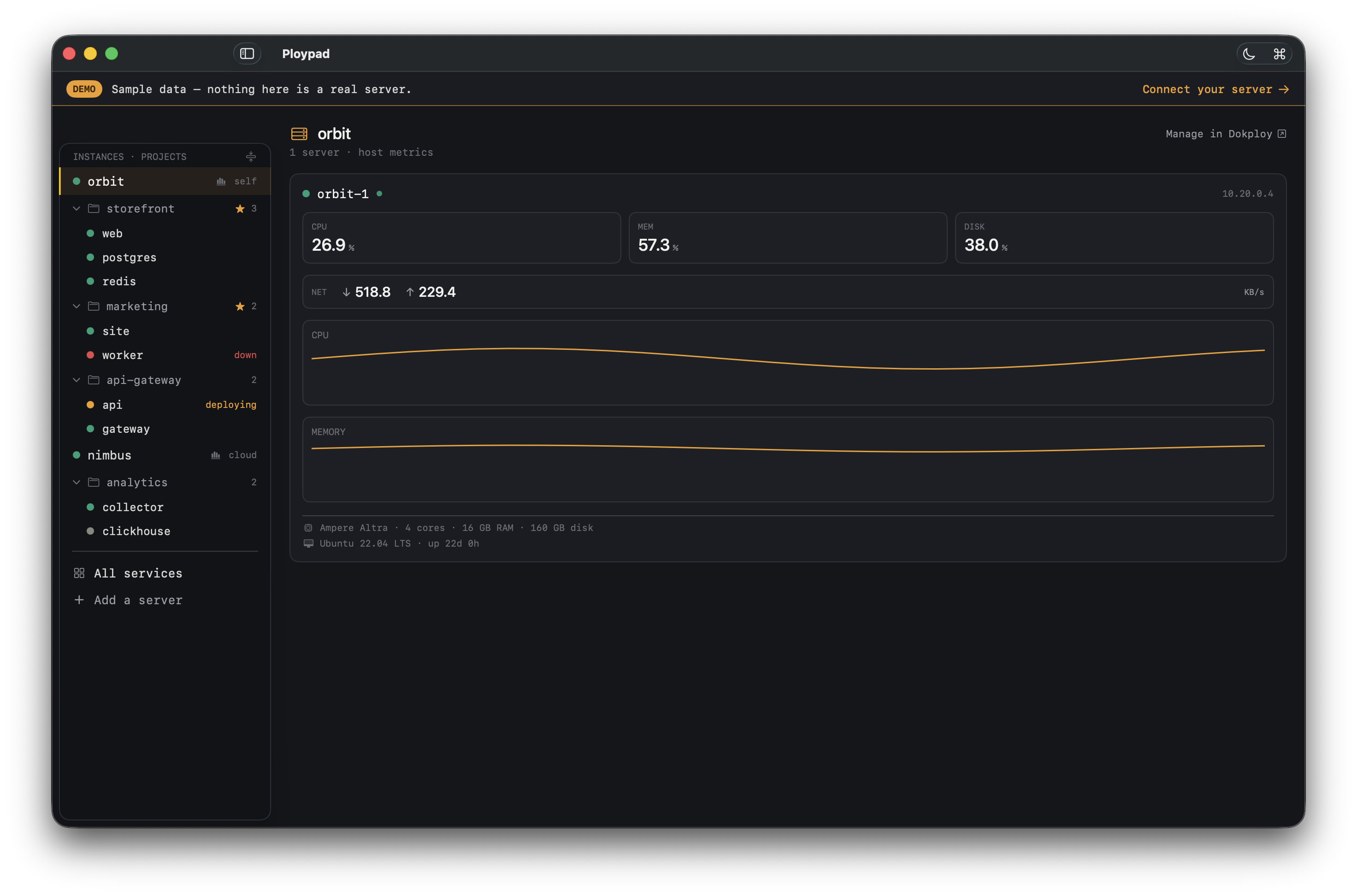
Task: Click the MEMORY history chart
Action: pyautogui.click(x=788, y=460)
